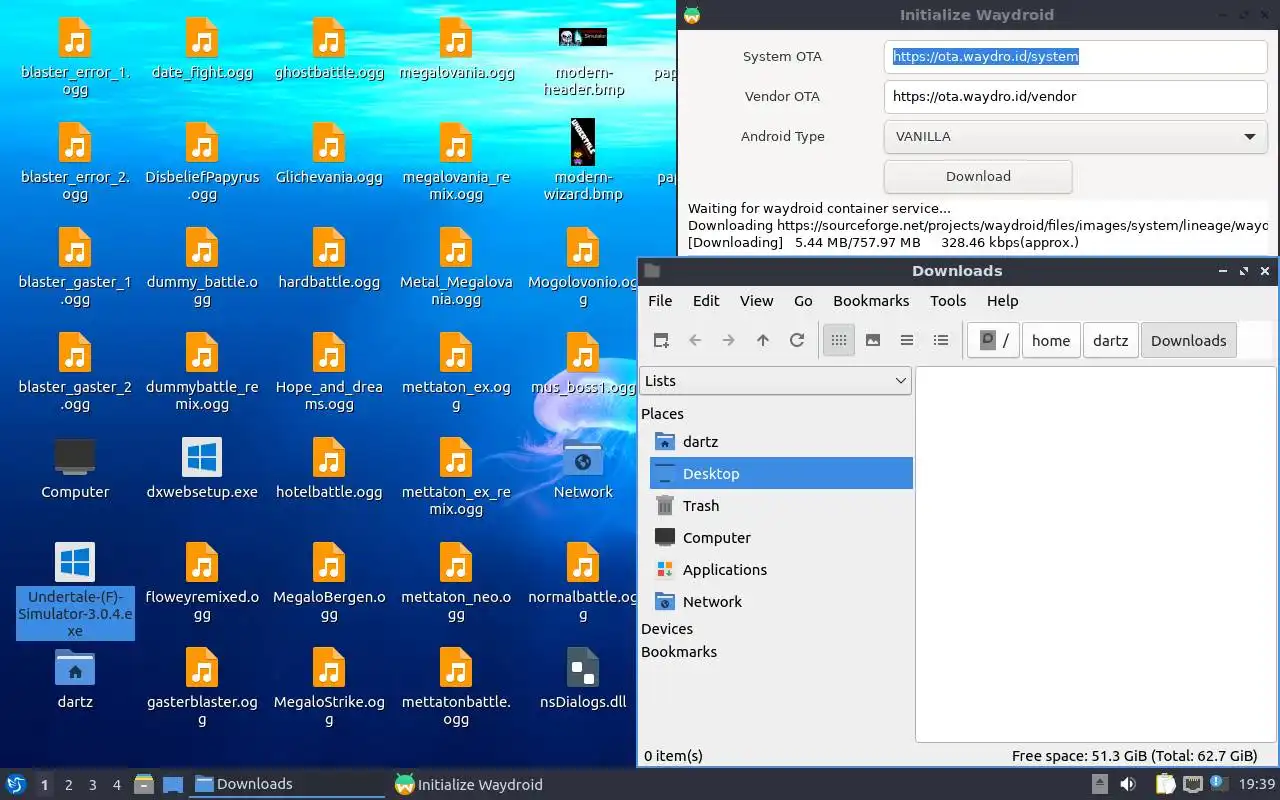Select Glichevania.ogg desktop file

(x=329, y=155)
